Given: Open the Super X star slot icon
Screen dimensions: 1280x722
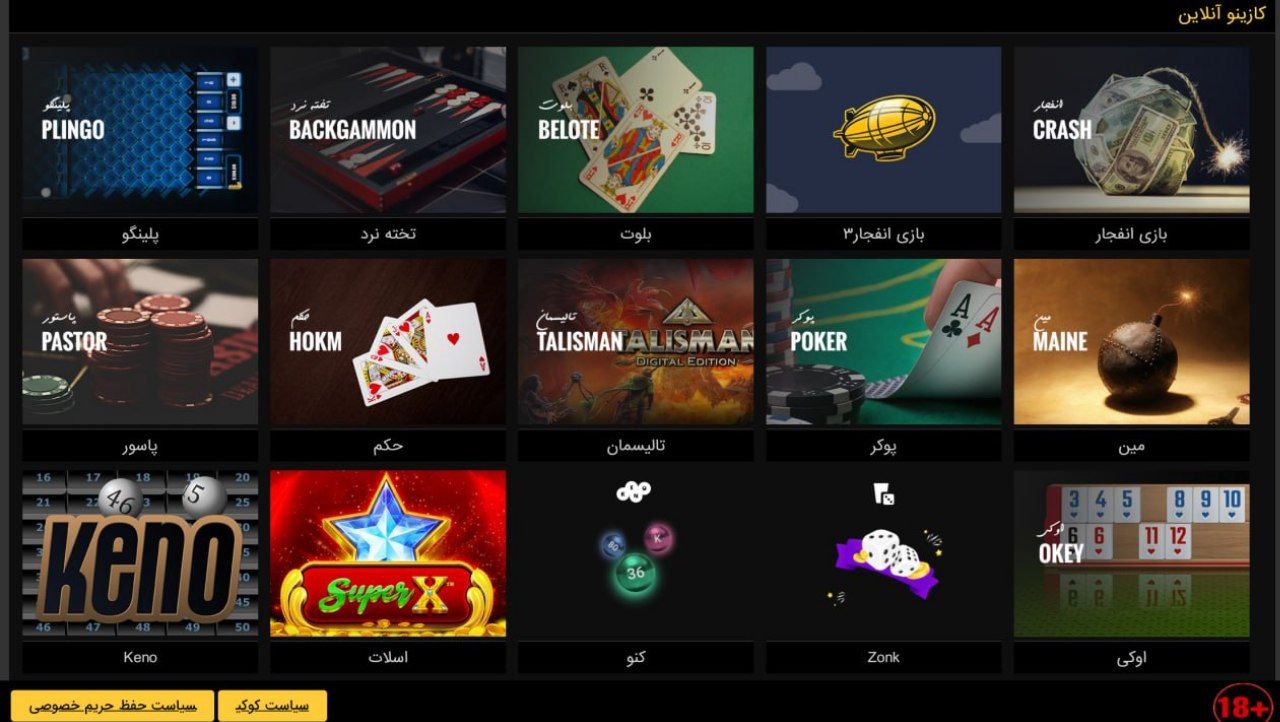Looking at the screenshot, I should click(x=388, y=554).
